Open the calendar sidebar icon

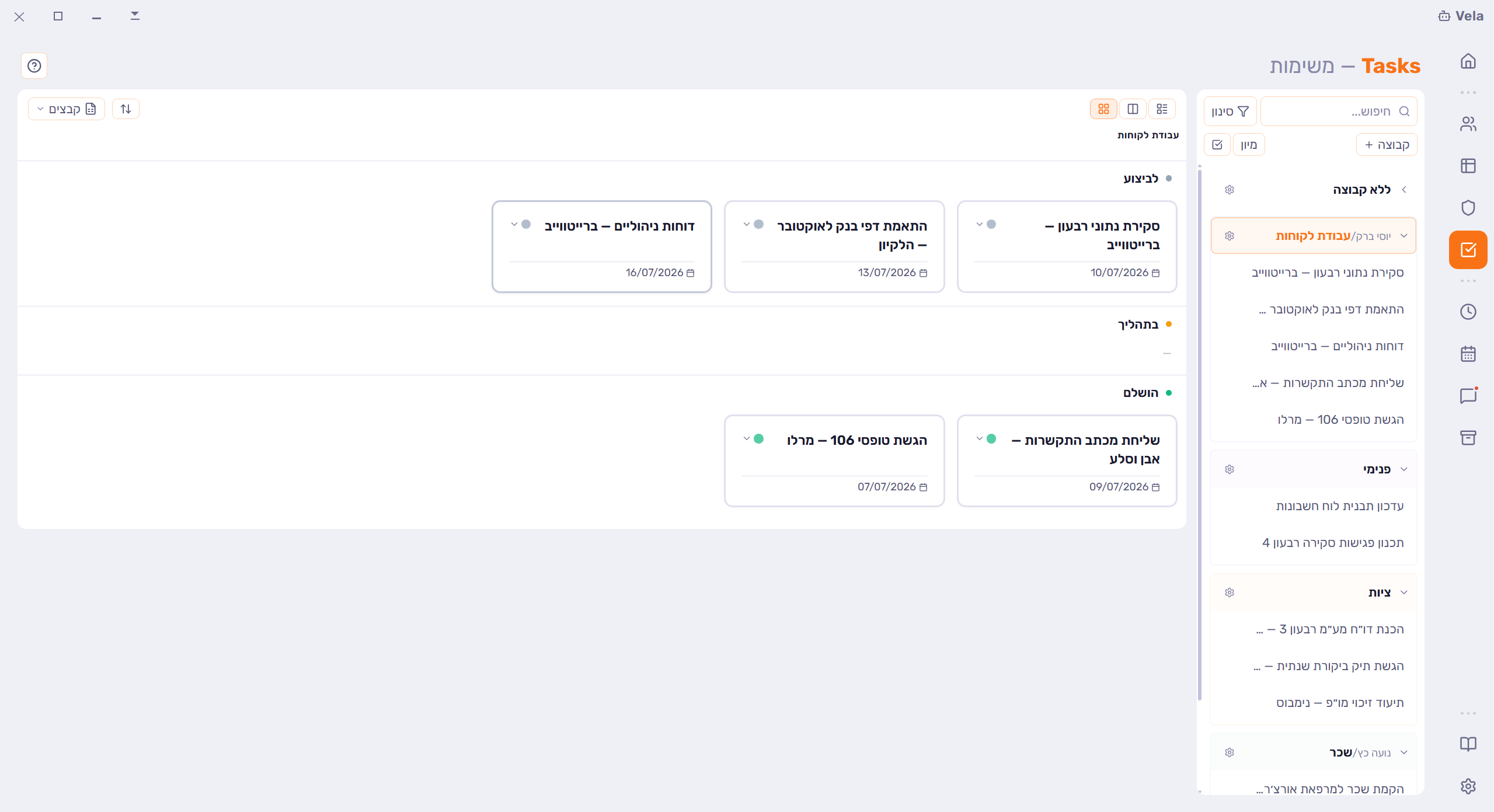[1468, 354]
